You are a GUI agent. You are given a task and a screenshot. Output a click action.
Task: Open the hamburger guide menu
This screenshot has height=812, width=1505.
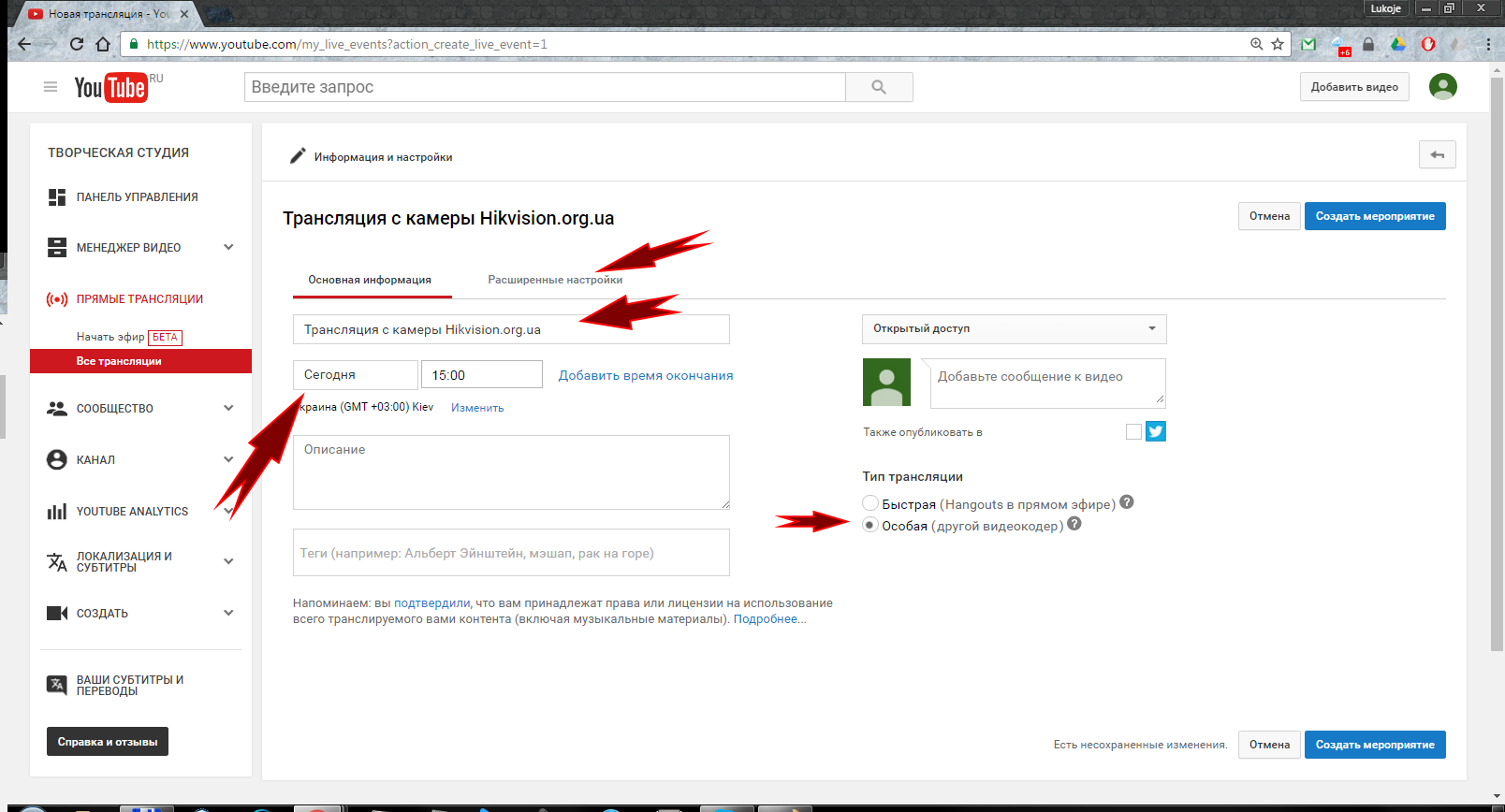pyautogui.click(x=51, y=87)
